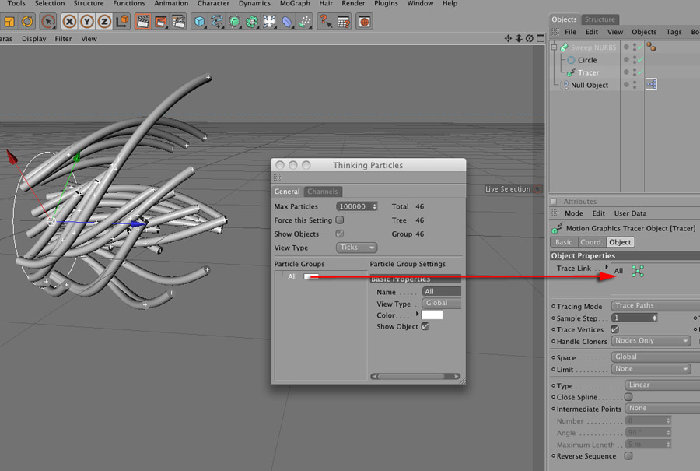Viewport: 700px width, 471px height.
Task: Click the white Color swatch
Action: (432, 315)
